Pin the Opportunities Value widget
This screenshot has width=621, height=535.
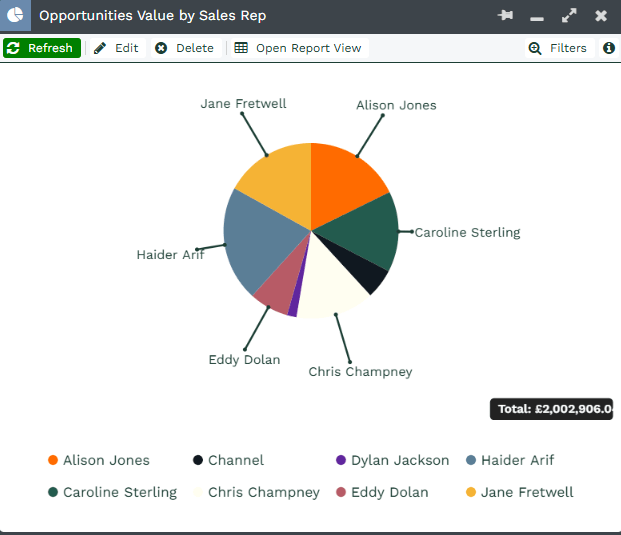[505, 16]
